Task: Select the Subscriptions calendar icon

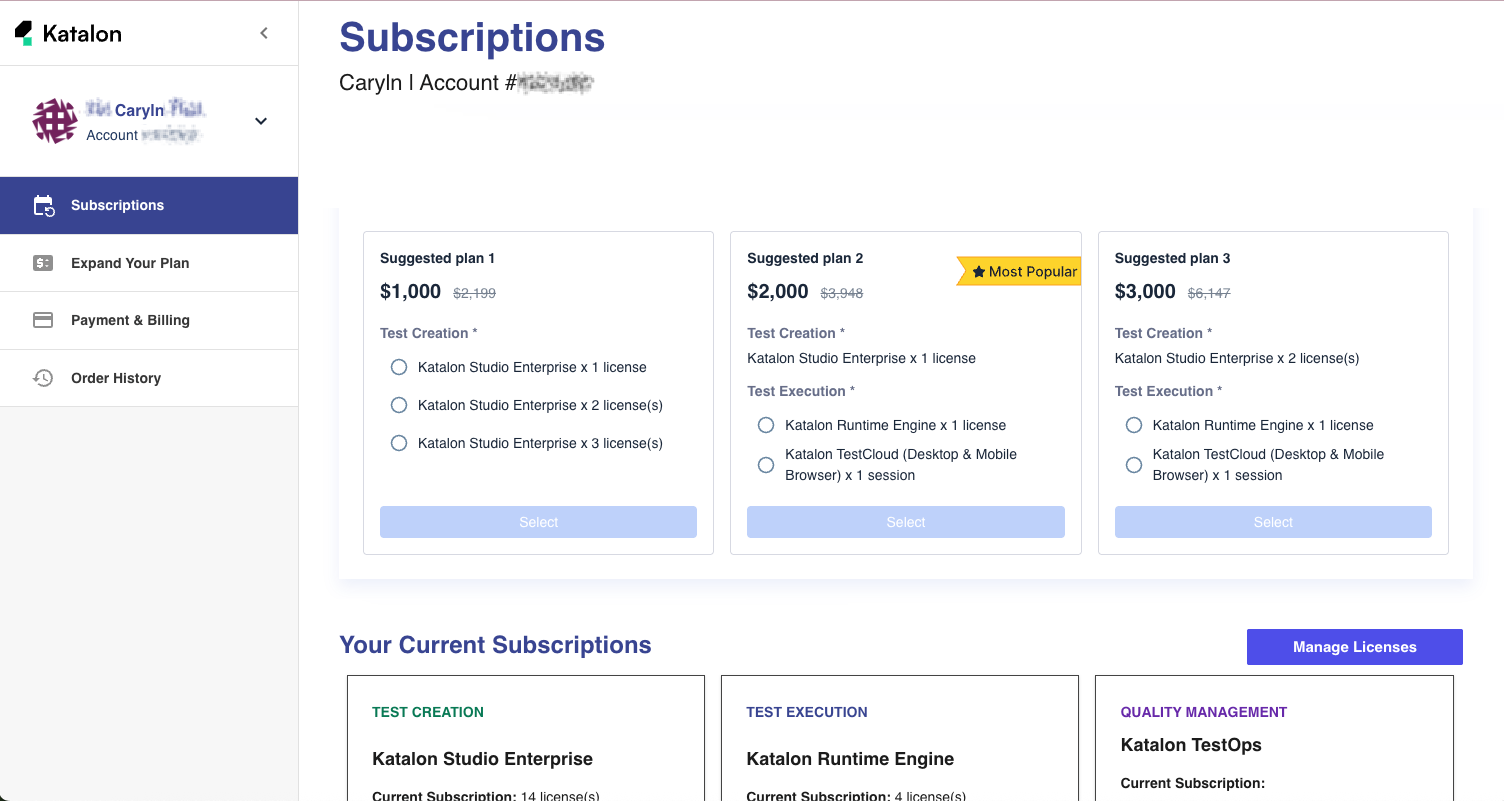Action: 45,205
